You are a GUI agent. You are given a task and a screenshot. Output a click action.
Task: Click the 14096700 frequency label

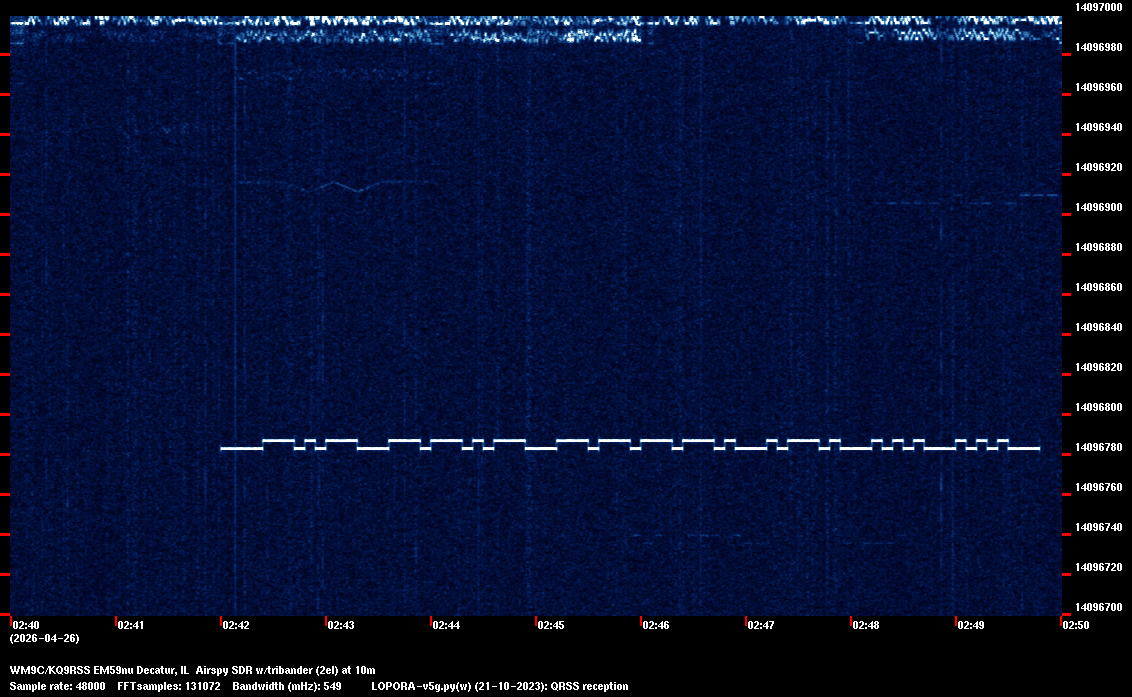point(1097,607)
